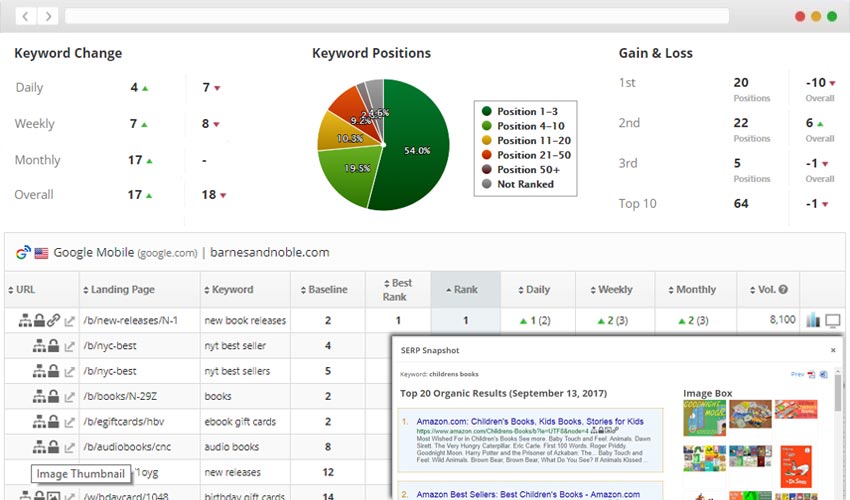Sort by Rank column header

coord(465,290)
